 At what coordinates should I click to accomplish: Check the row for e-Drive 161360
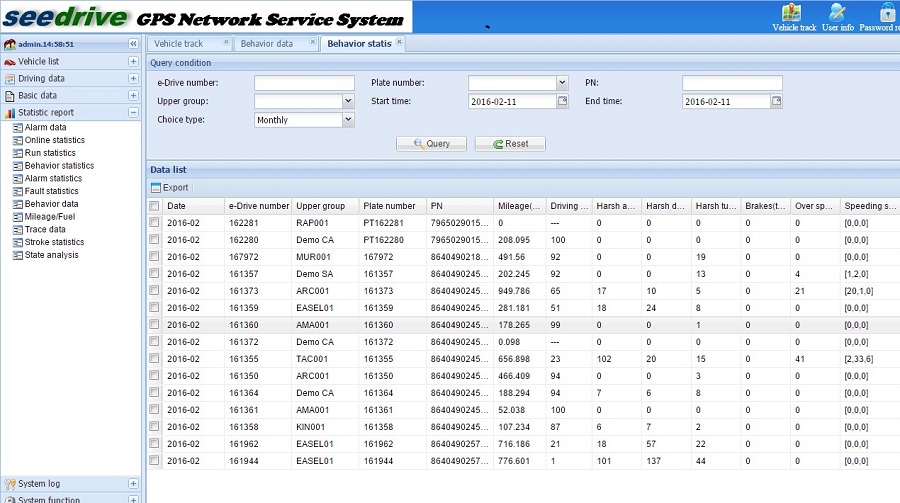point(154,324)
